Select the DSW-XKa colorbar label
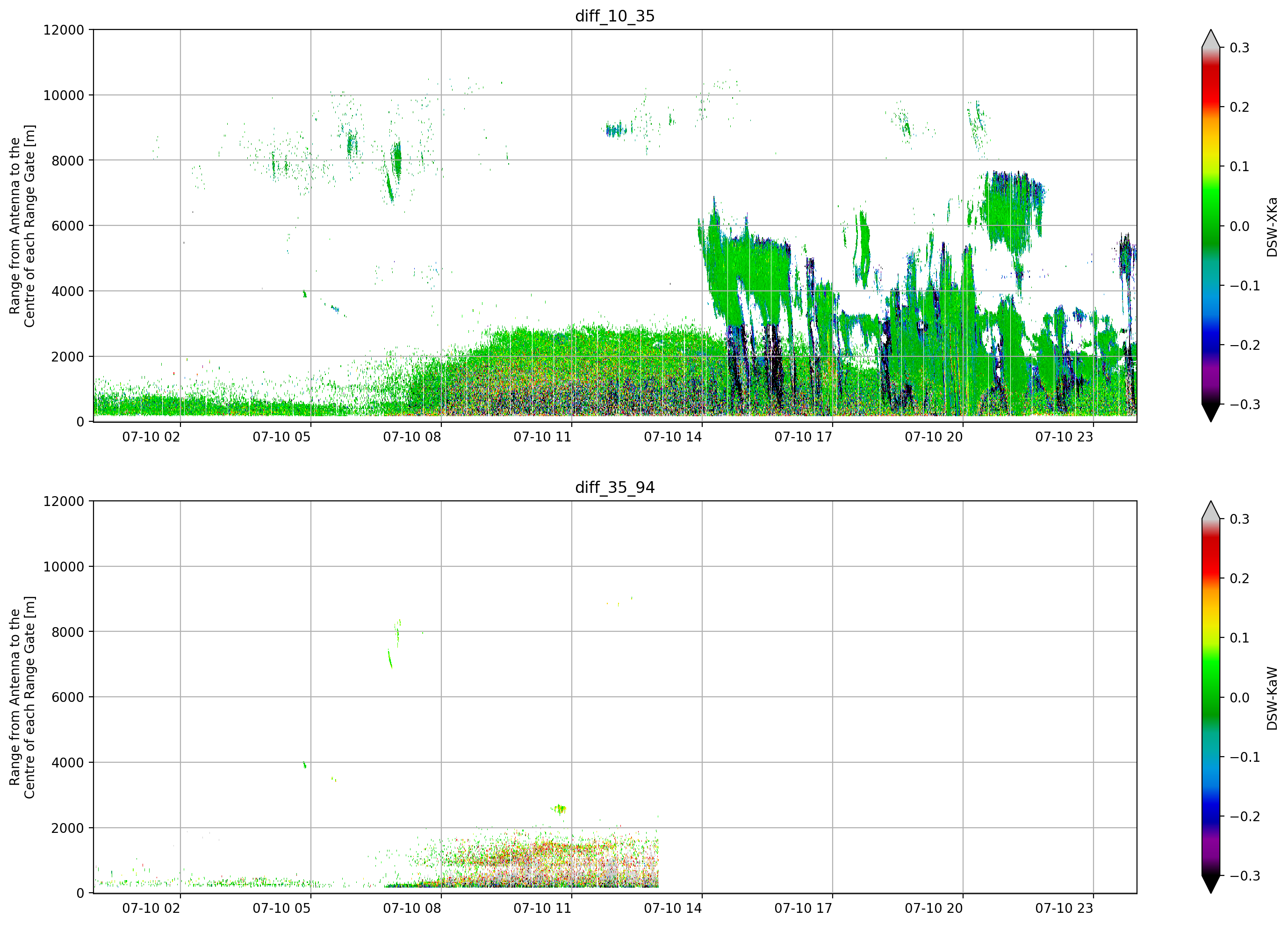Image resolution: width=1288 pixels, height=925 pixels. pos(1272,227)
